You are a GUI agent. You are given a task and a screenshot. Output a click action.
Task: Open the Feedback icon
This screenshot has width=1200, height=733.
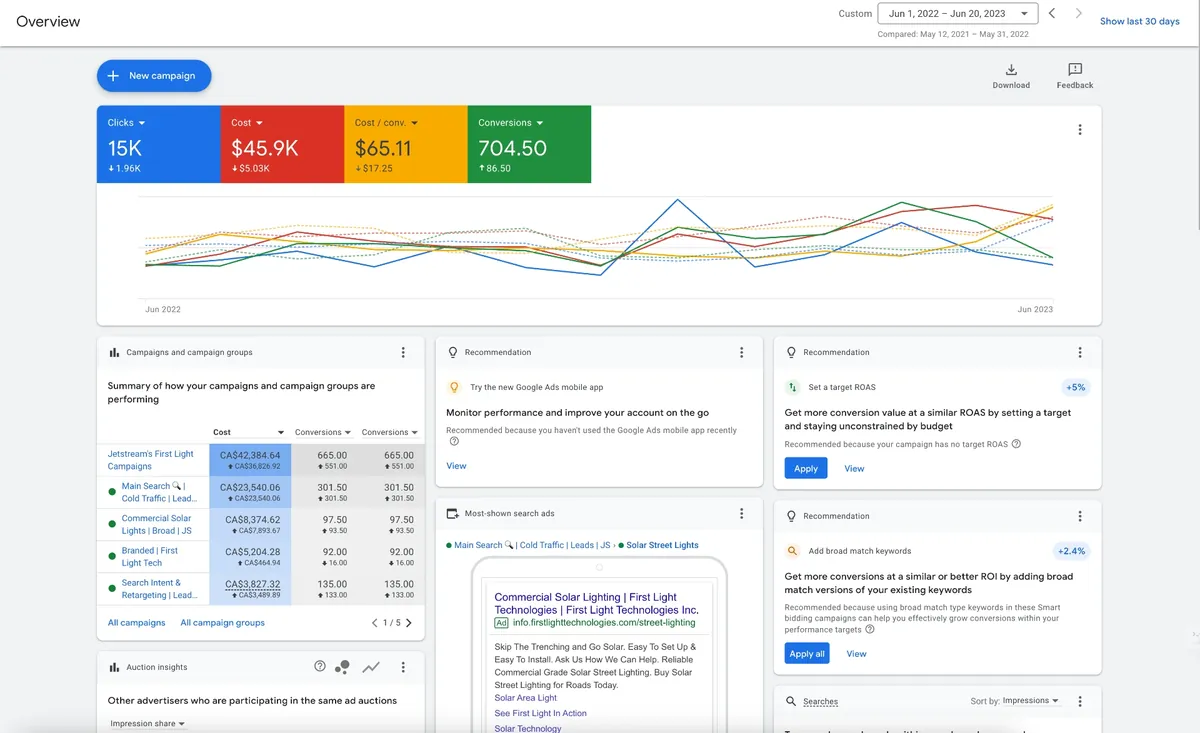coord(1075,70)
